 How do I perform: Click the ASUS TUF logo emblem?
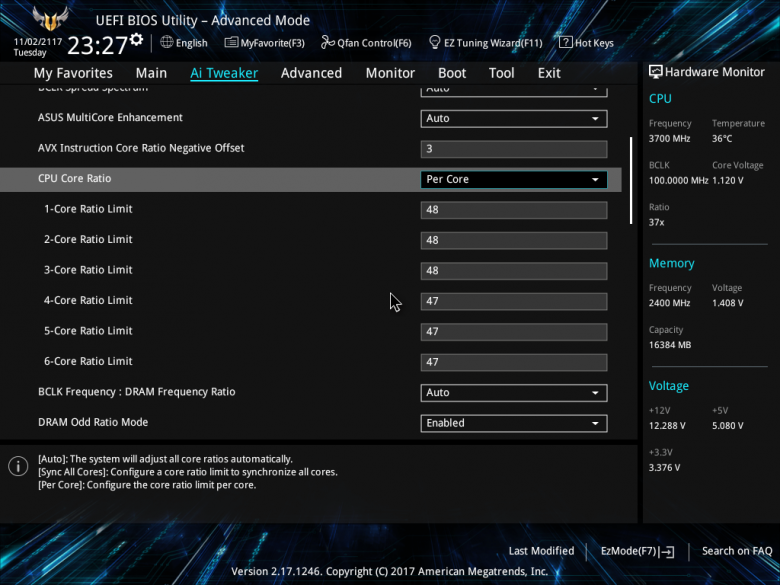(x=50, y=19)
